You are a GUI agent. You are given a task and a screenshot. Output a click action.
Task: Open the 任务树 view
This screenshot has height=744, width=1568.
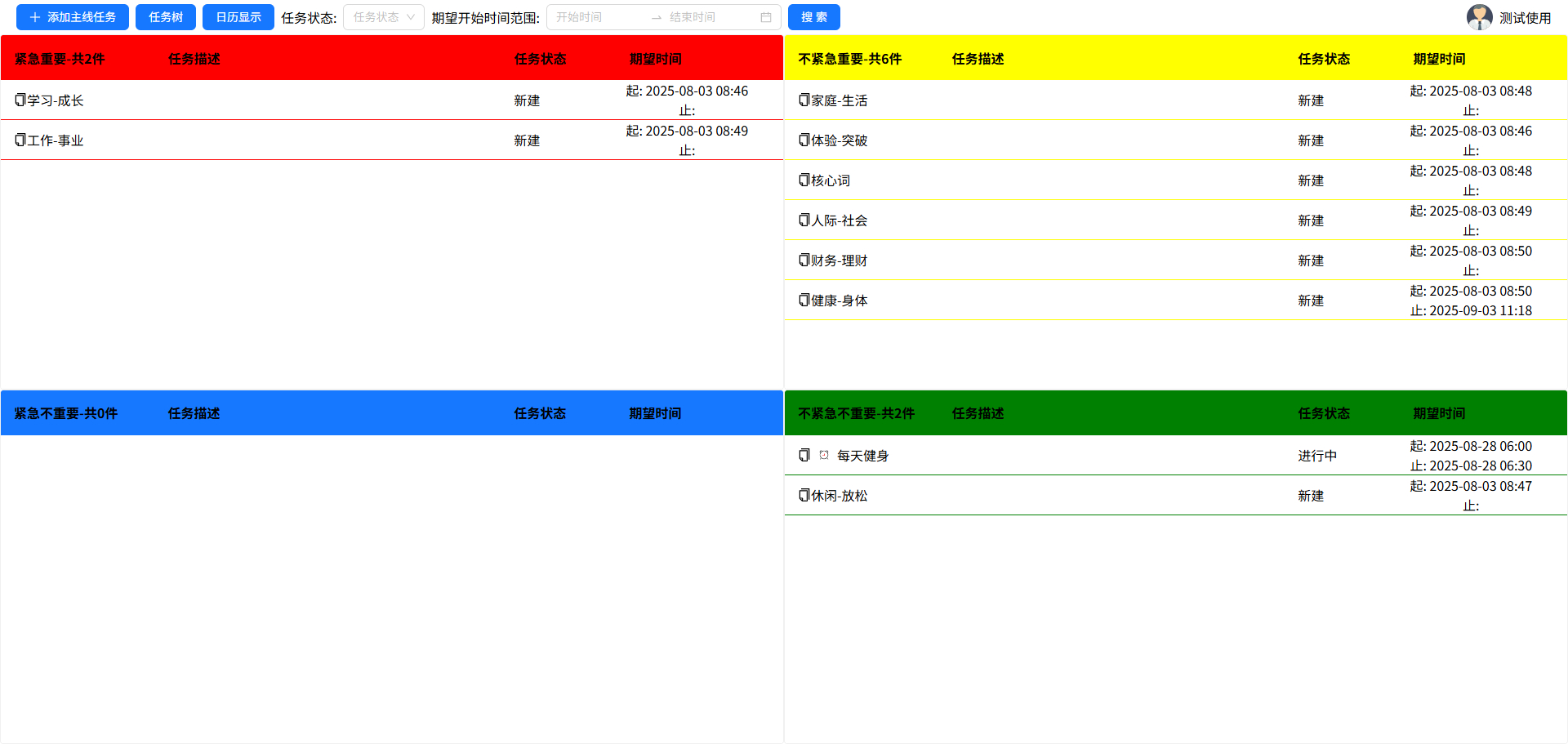(x=166, y=17)
